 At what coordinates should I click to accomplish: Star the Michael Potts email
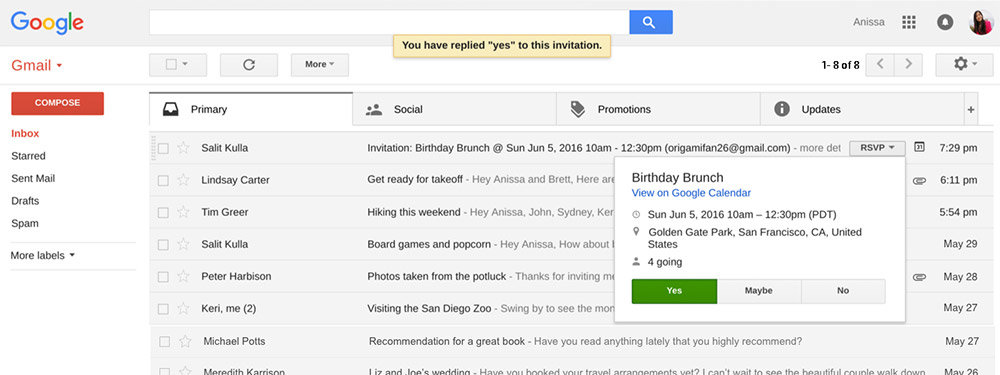185,342
